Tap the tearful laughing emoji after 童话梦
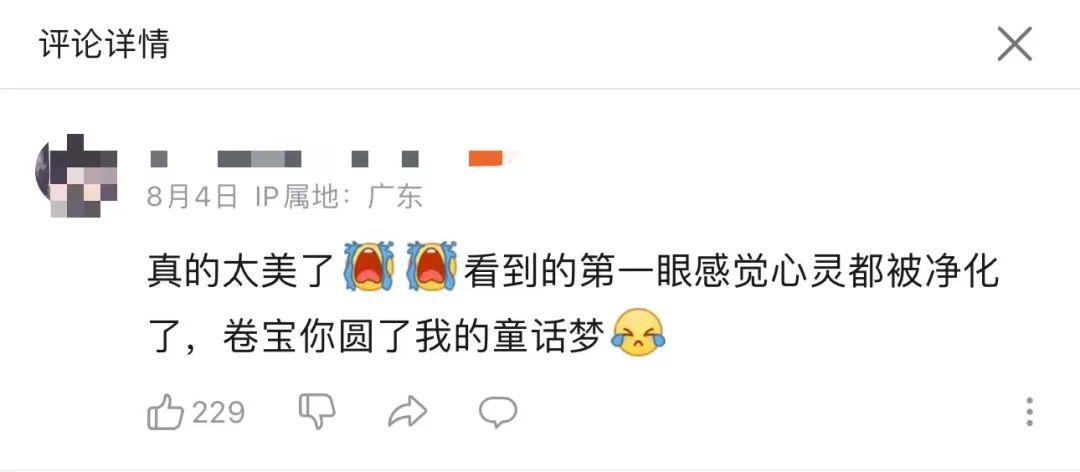This screenshot has width=1080, height=472. coord(638,333)
